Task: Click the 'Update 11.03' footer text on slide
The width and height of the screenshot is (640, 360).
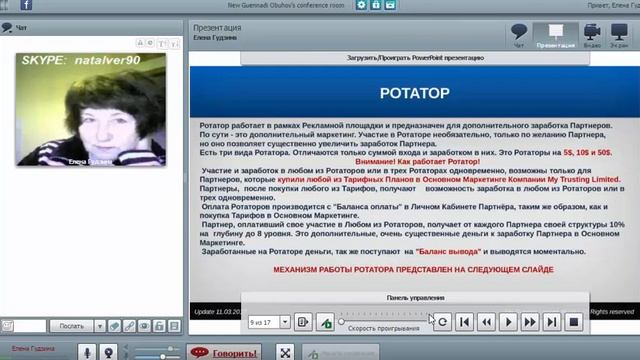Action: tap(218, 311)
